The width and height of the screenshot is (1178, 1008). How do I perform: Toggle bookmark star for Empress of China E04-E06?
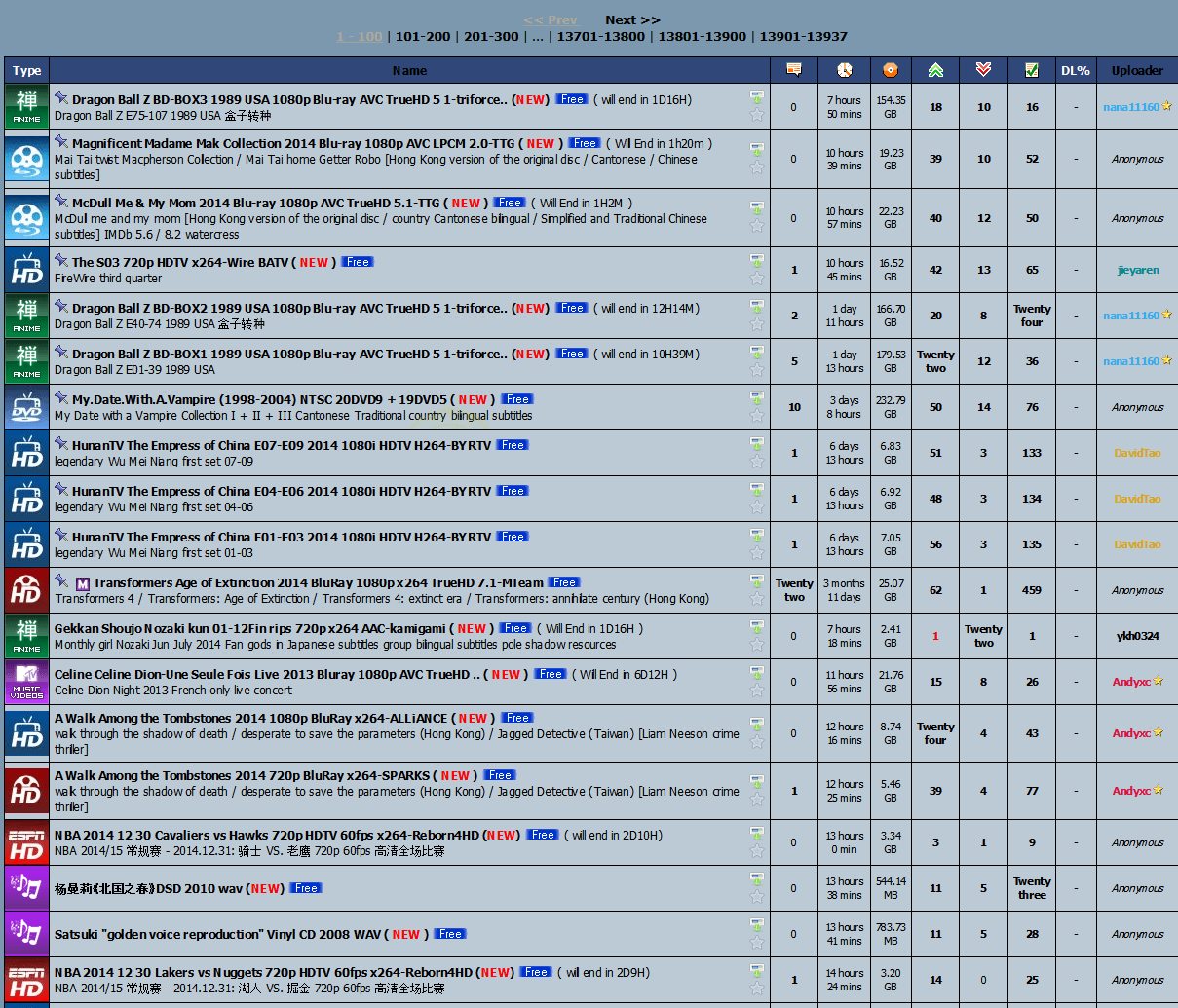coord(756,506)
